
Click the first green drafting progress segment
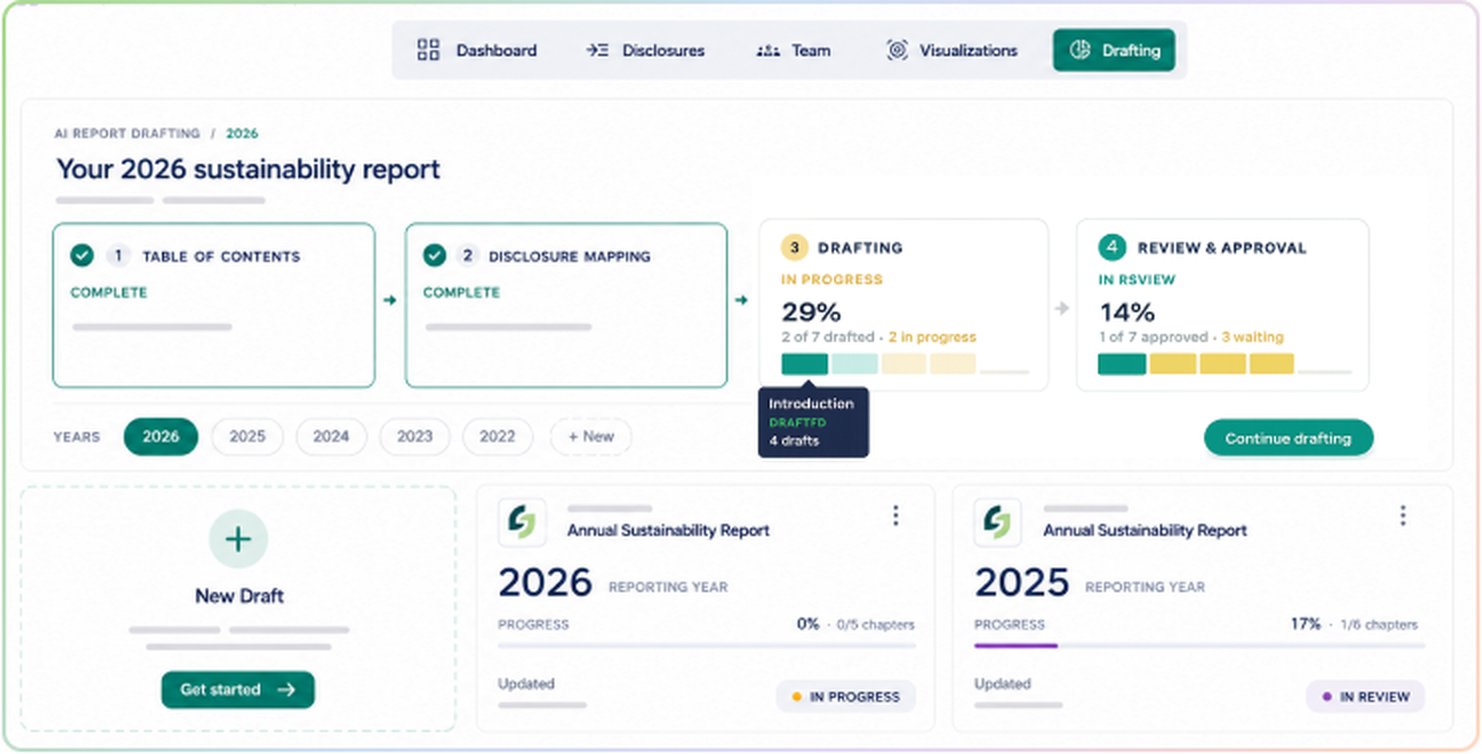(805, 364)
